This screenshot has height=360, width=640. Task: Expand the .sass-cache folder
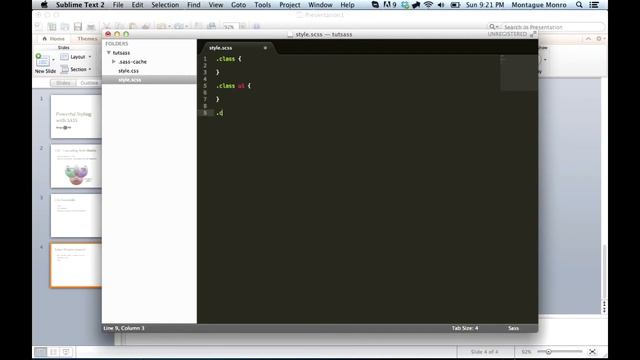coord(114,62)
